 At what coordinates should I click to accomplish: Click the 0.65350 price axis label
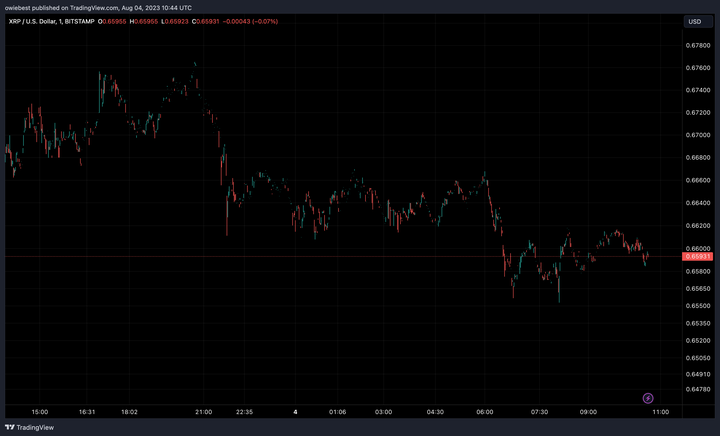coord(698,324)
